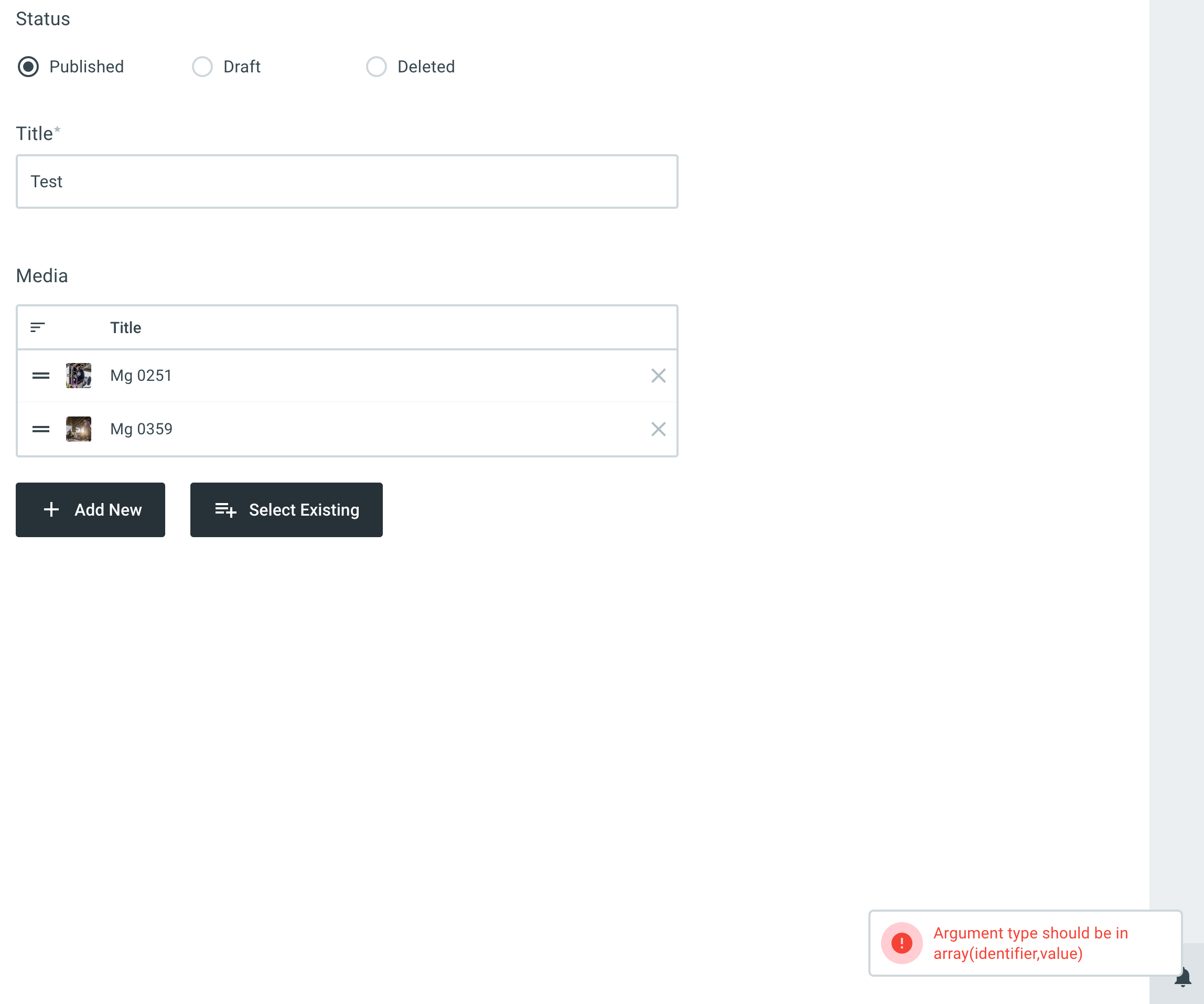
Task: Click the drag handle next to Mg 0251
Action: click(x=41, y=376)
